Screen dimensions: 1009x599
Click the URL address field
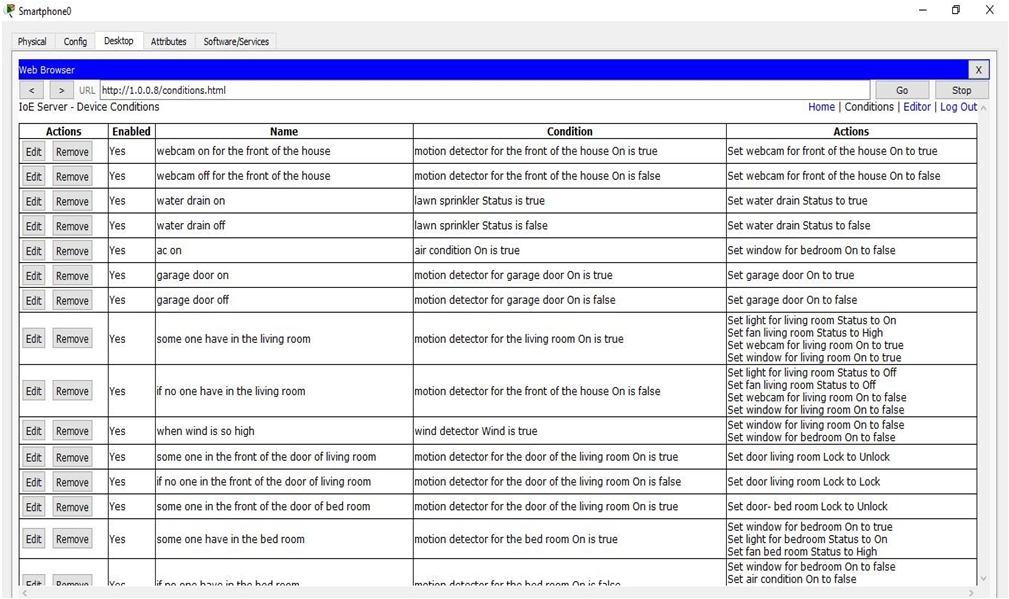tap(485, 90)
